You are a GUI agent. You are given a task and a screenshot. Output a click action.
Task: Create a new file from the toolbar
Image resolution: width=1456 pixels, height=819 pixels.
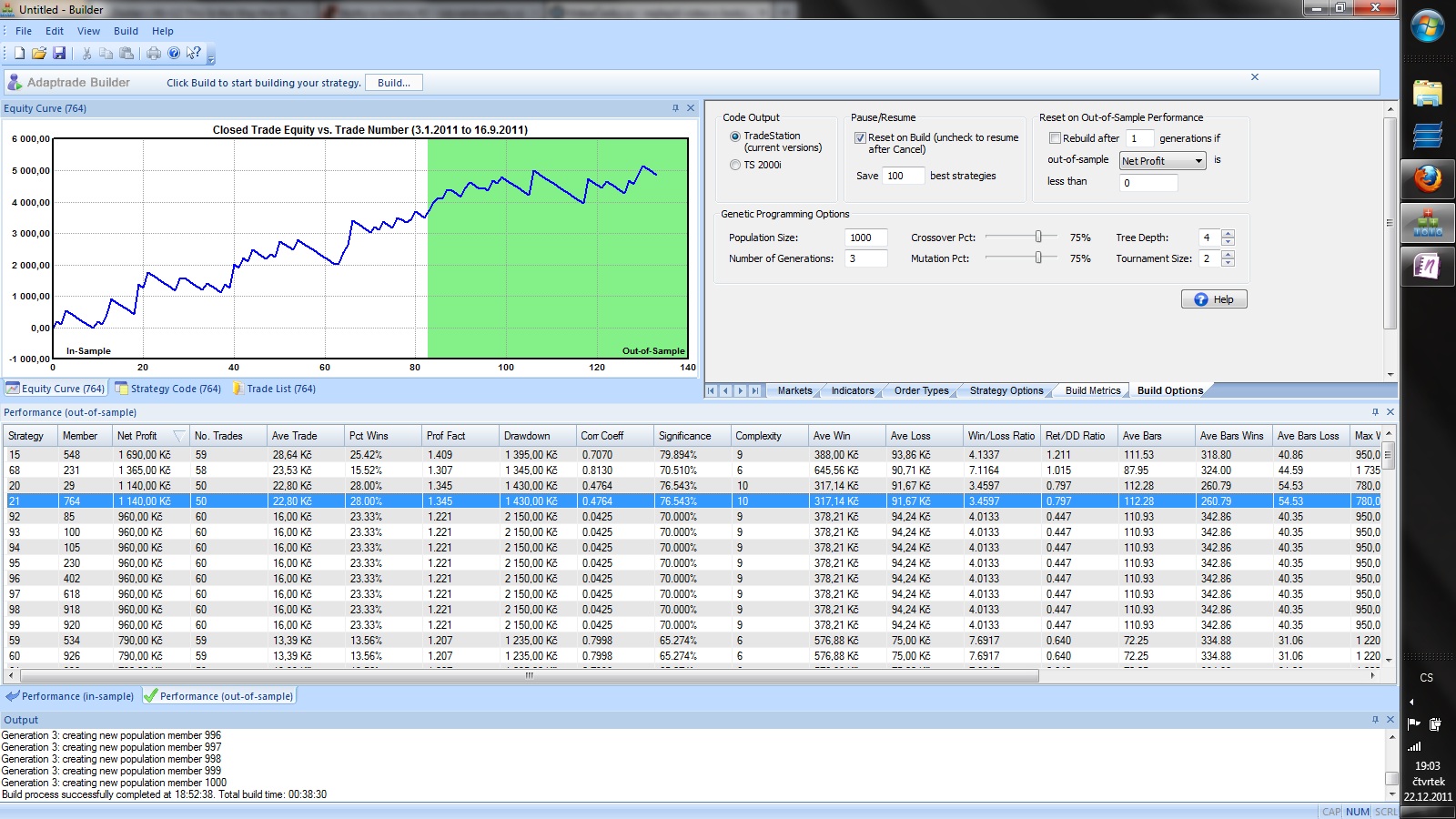click(19, 54)
